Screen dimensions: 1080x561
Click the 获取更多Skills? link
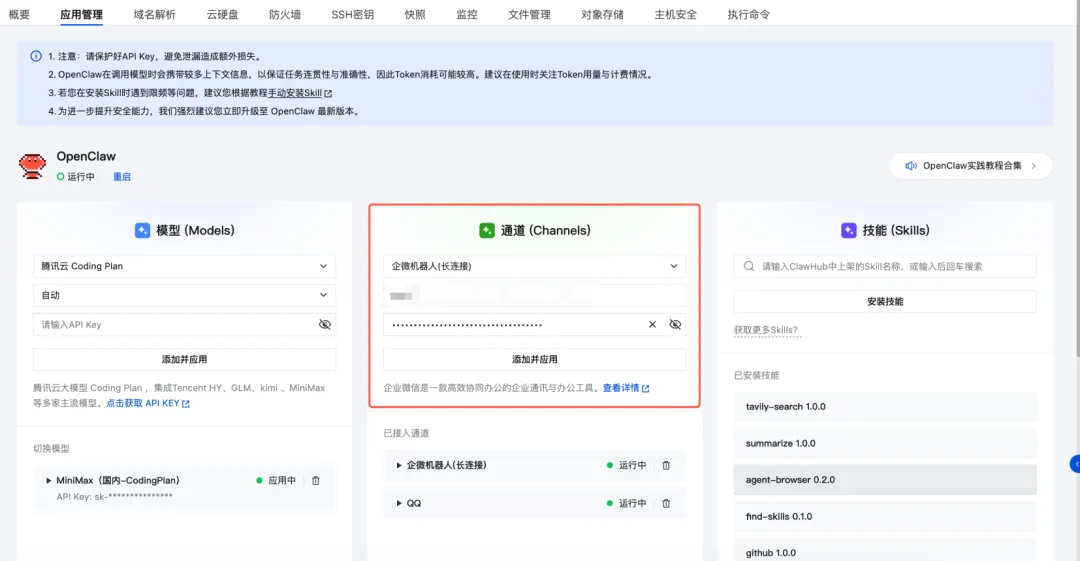click(x=766, y=330)
